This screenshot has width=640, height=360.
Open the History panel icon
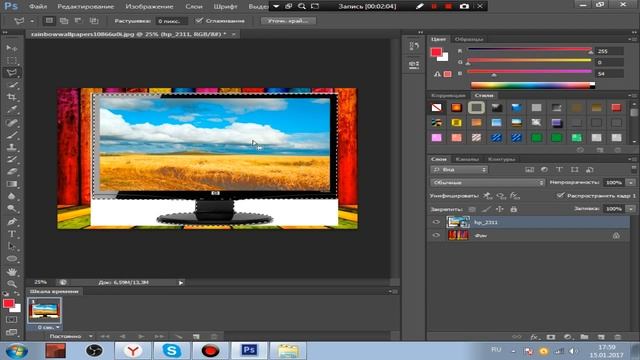click(x=414, y=46)
